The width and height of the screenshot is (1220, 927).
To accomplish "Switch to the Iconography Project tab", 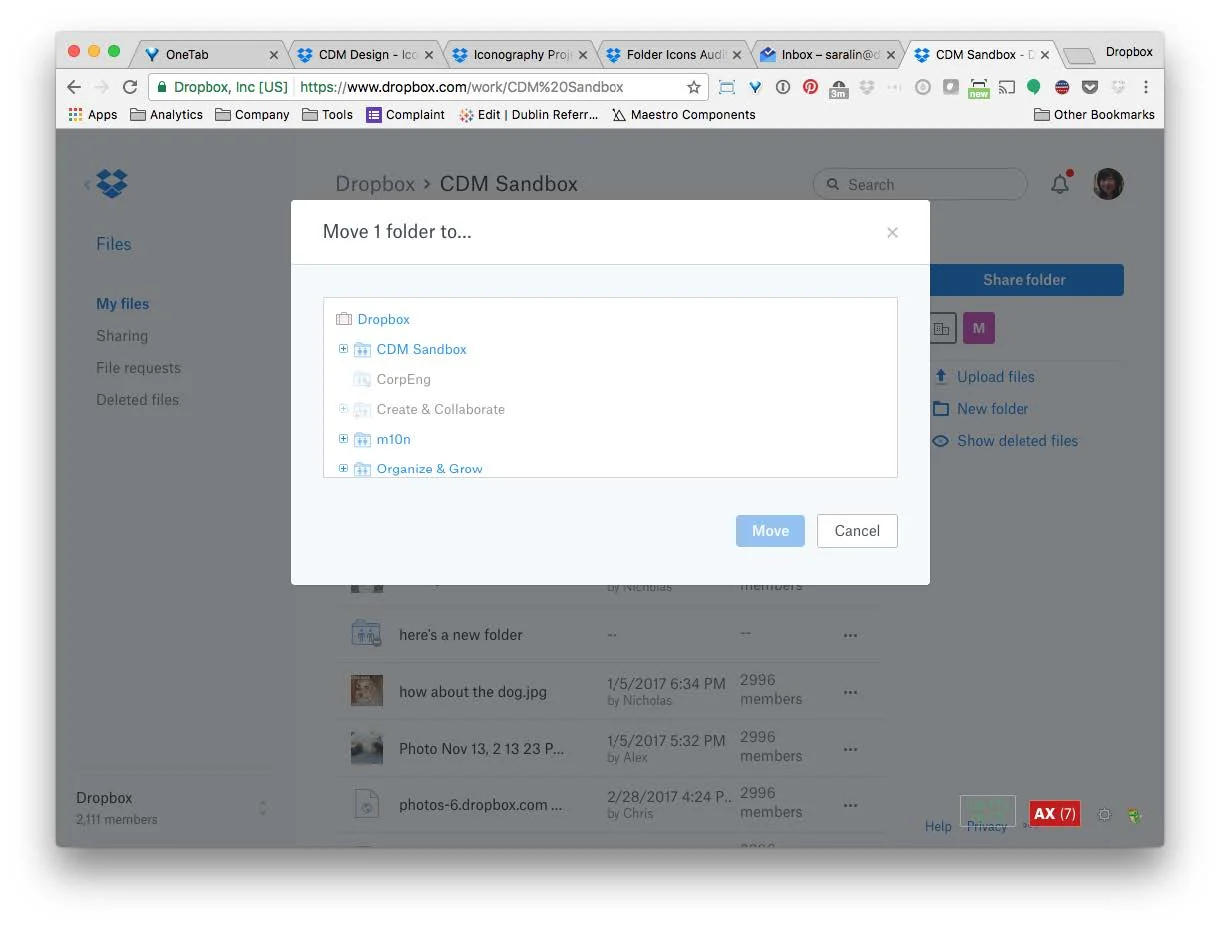I will (x=521, y=55).
